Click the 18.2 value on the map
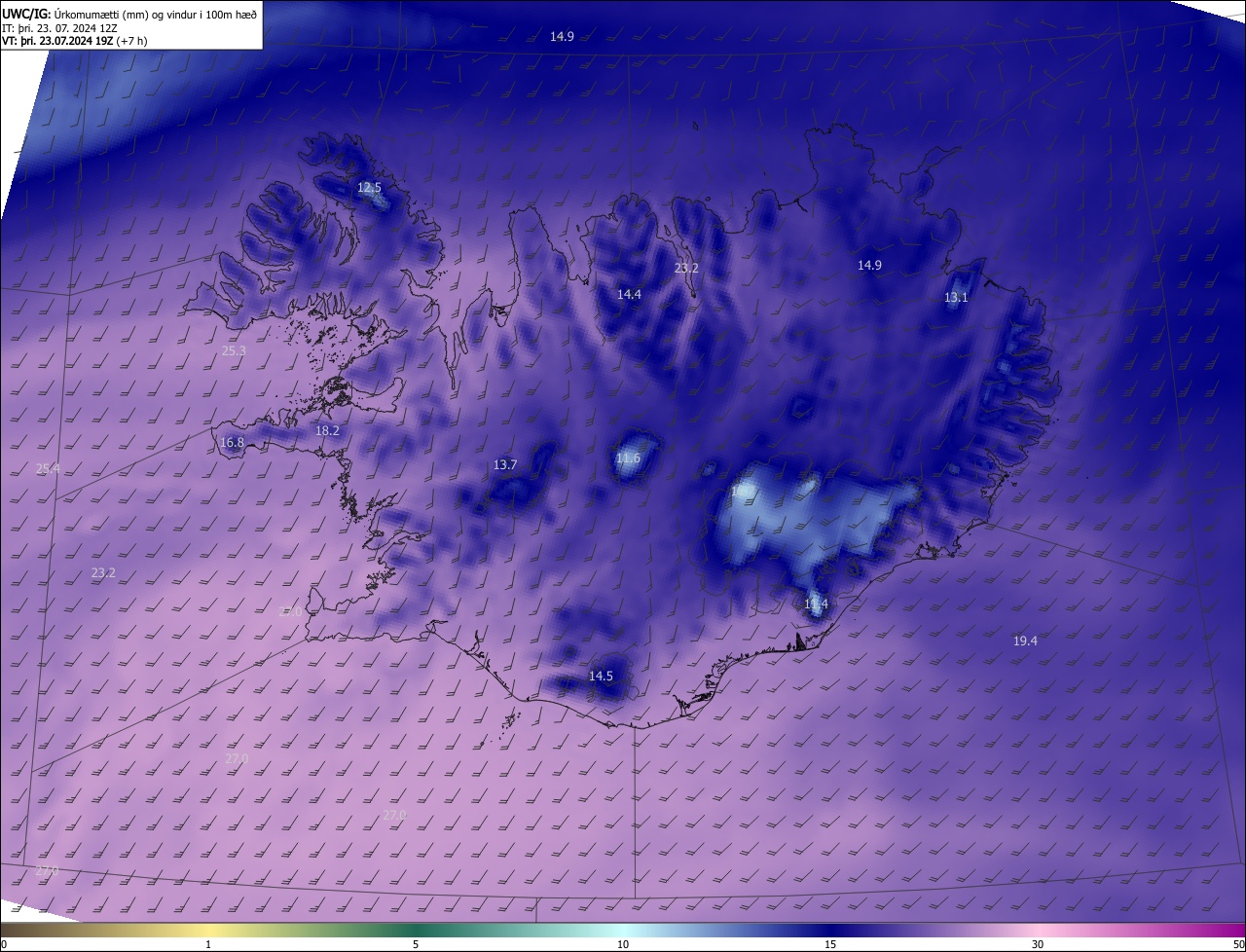 327,430
